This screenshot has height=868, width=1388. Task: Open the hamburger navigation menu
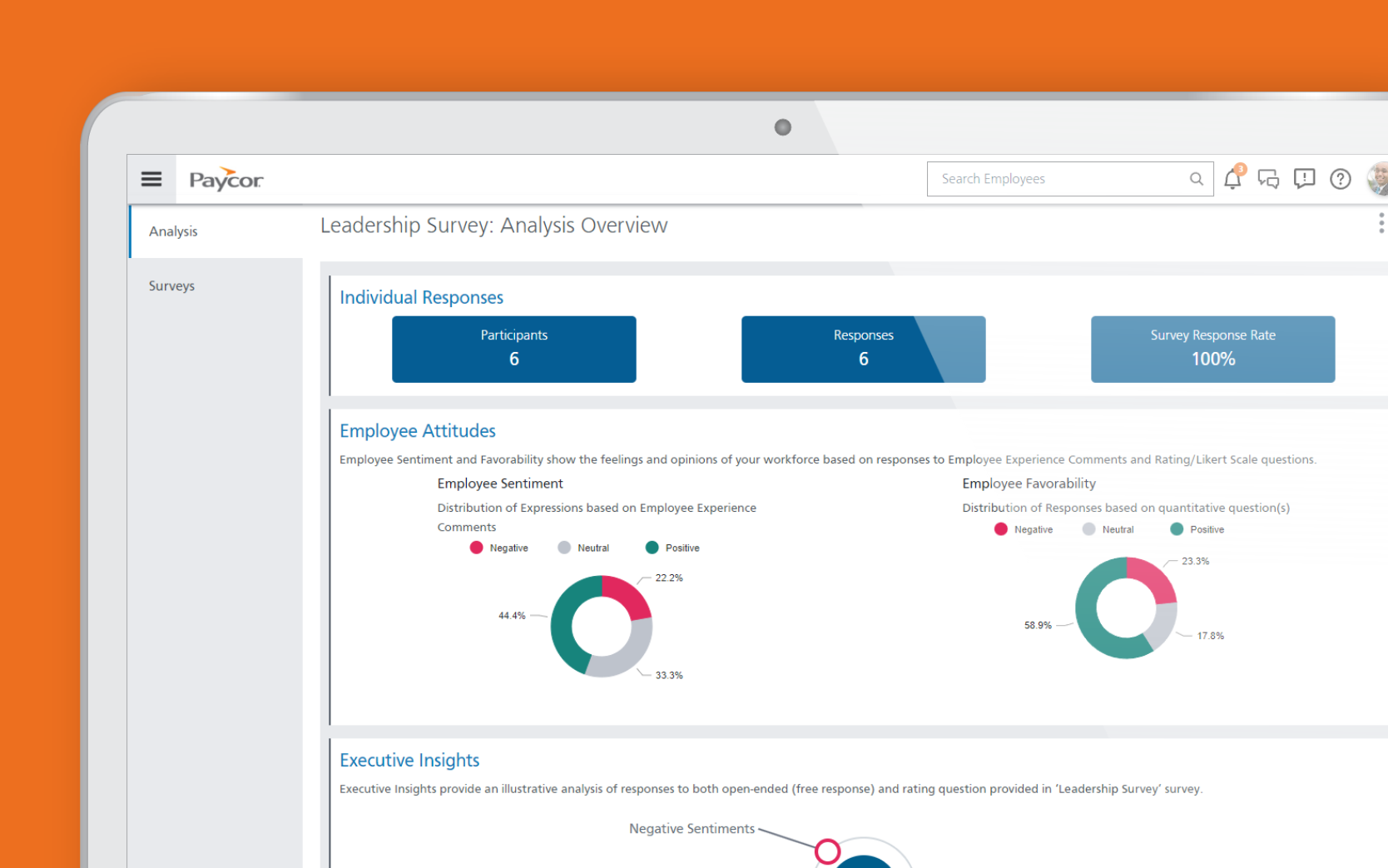pos(151,179)
